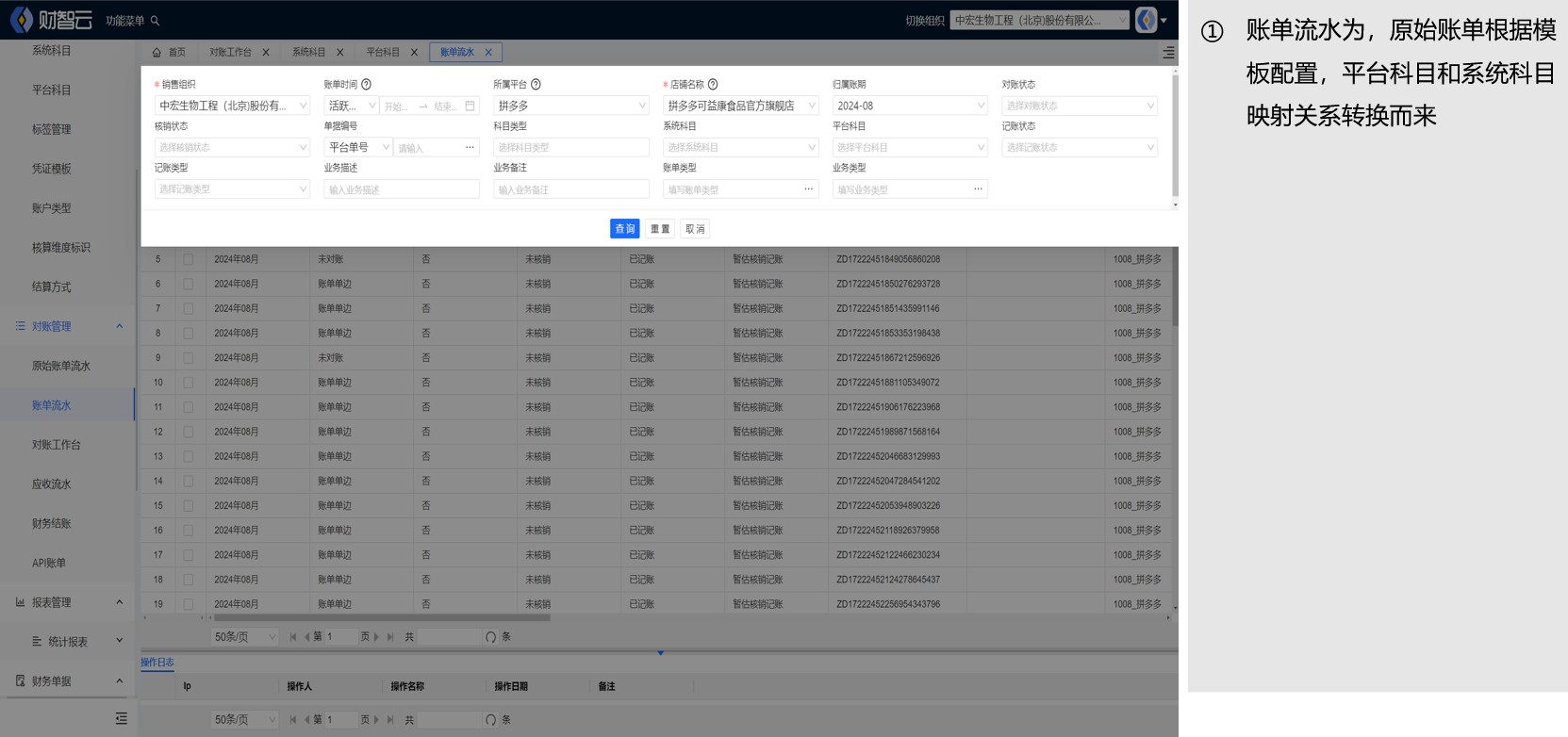Open the calendar icon in 账单时间 field

470,106
